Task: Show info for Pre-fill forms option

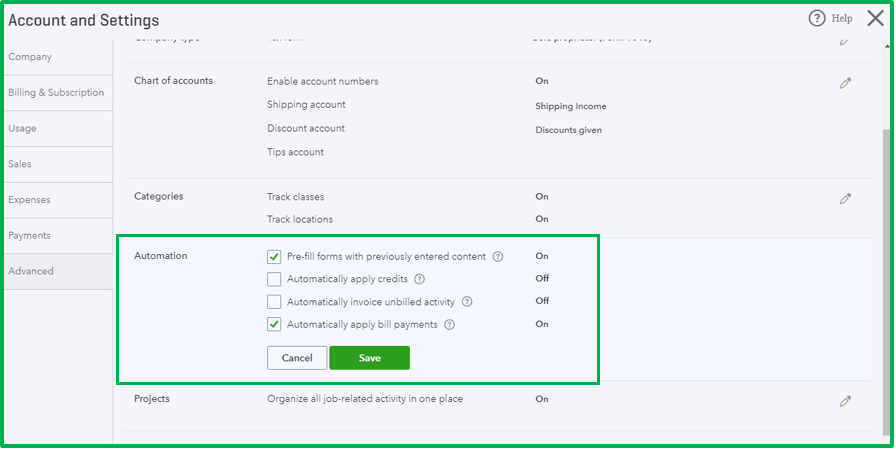Action: (498, 256)
